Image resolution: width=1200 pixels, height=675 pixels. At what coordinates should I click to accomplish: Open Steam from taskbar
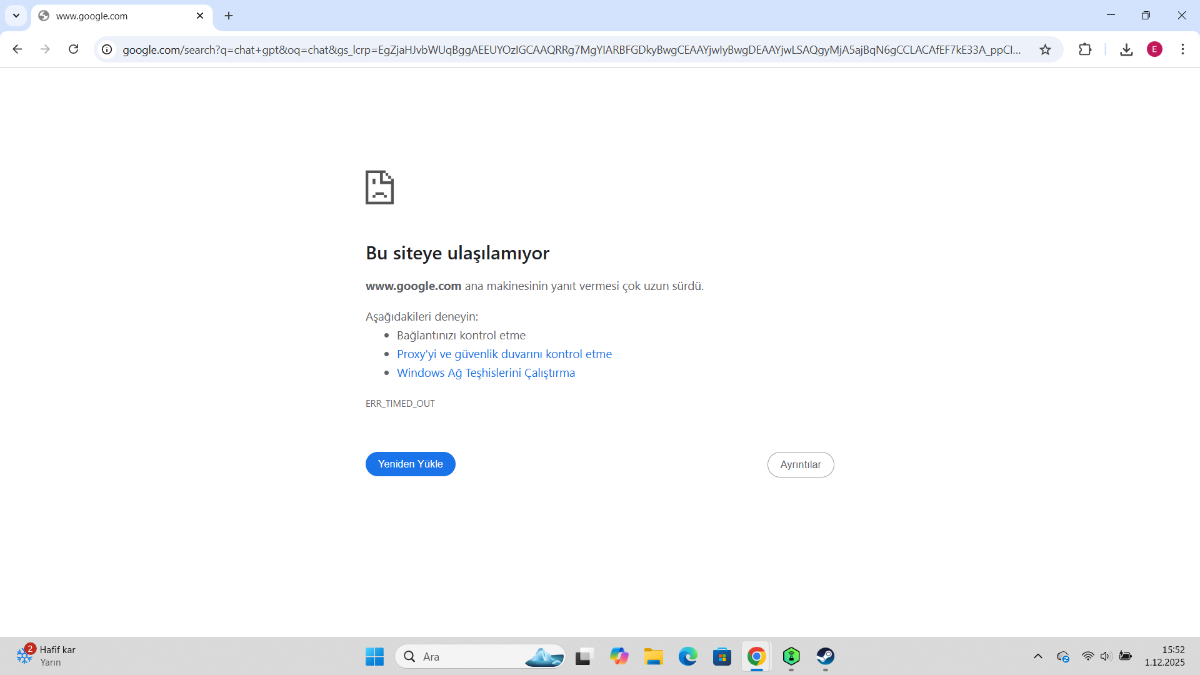(x=825, y=656)
